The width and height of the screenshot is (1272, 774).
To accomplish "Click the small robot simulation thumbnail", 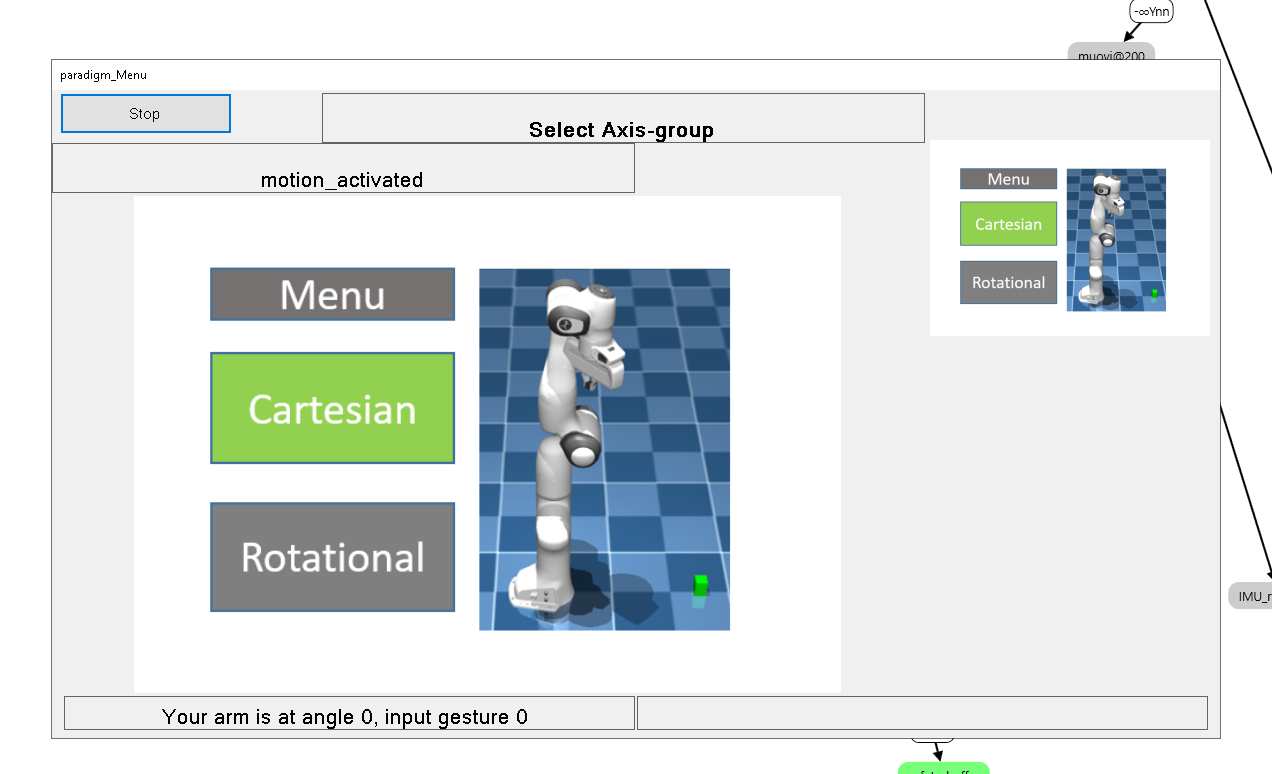I will pyautogui.click(x=1116, y=240).
